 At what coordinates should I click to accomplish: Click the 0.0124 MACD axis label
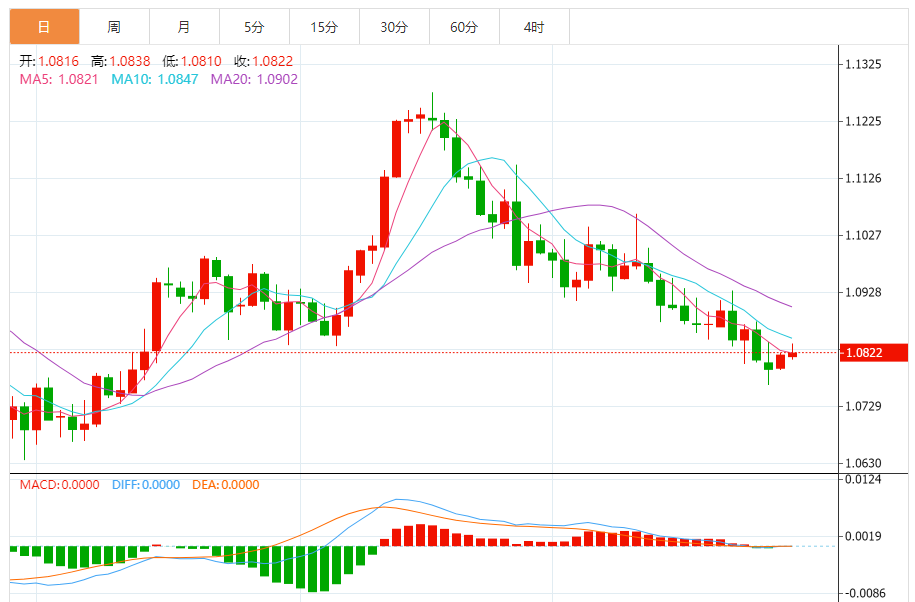tap(863, 480)
